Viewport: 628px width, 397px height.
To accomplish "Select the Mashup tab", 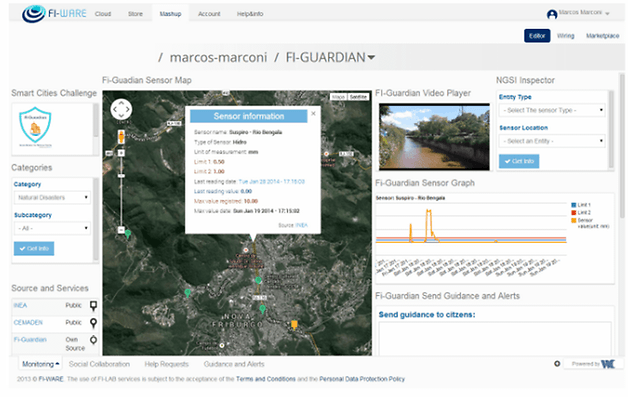I will tap(171, 14).
